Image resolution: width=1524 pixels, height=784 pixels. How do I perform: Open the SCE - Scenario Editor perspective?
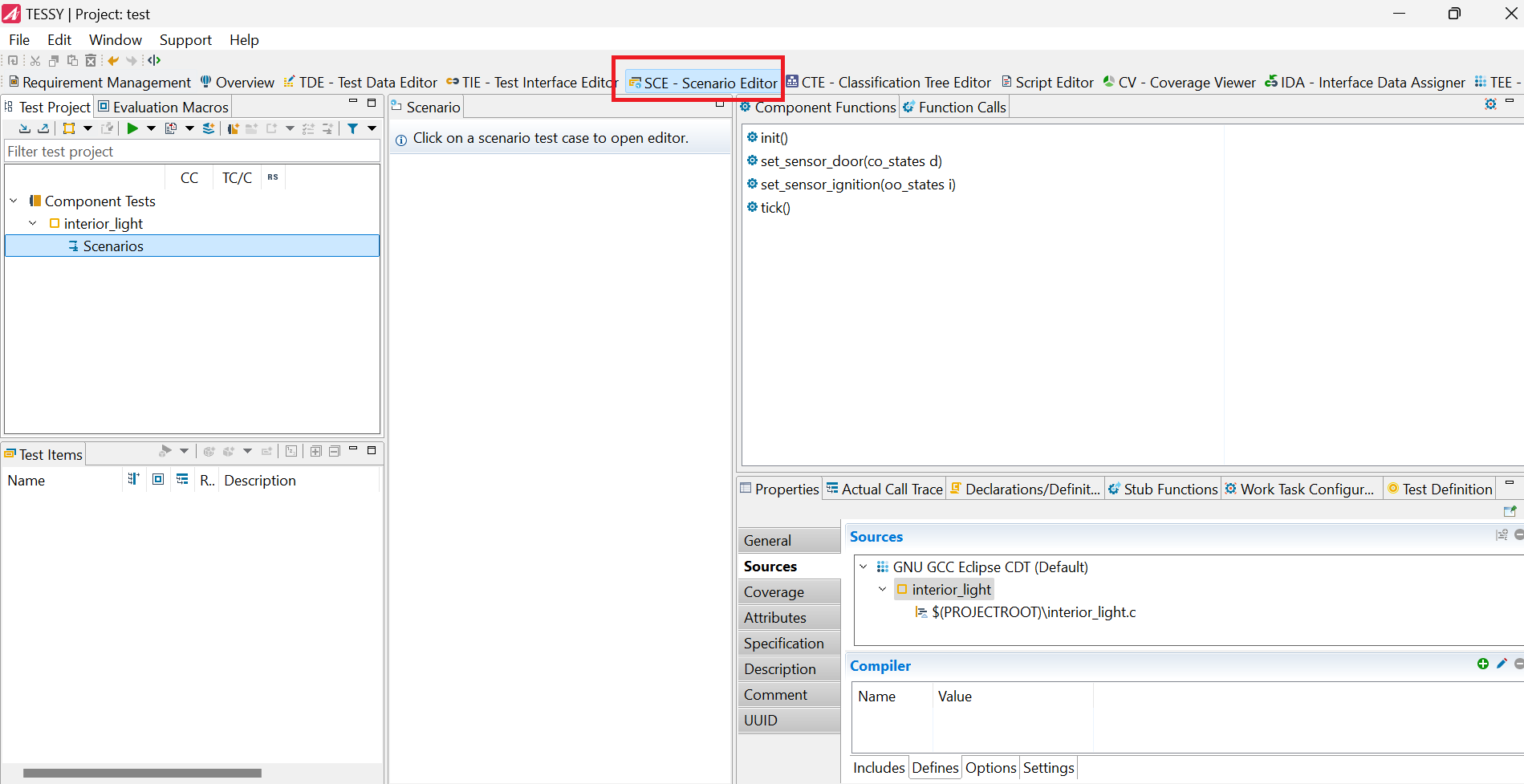pyautogui.click(x=703, y=83)
